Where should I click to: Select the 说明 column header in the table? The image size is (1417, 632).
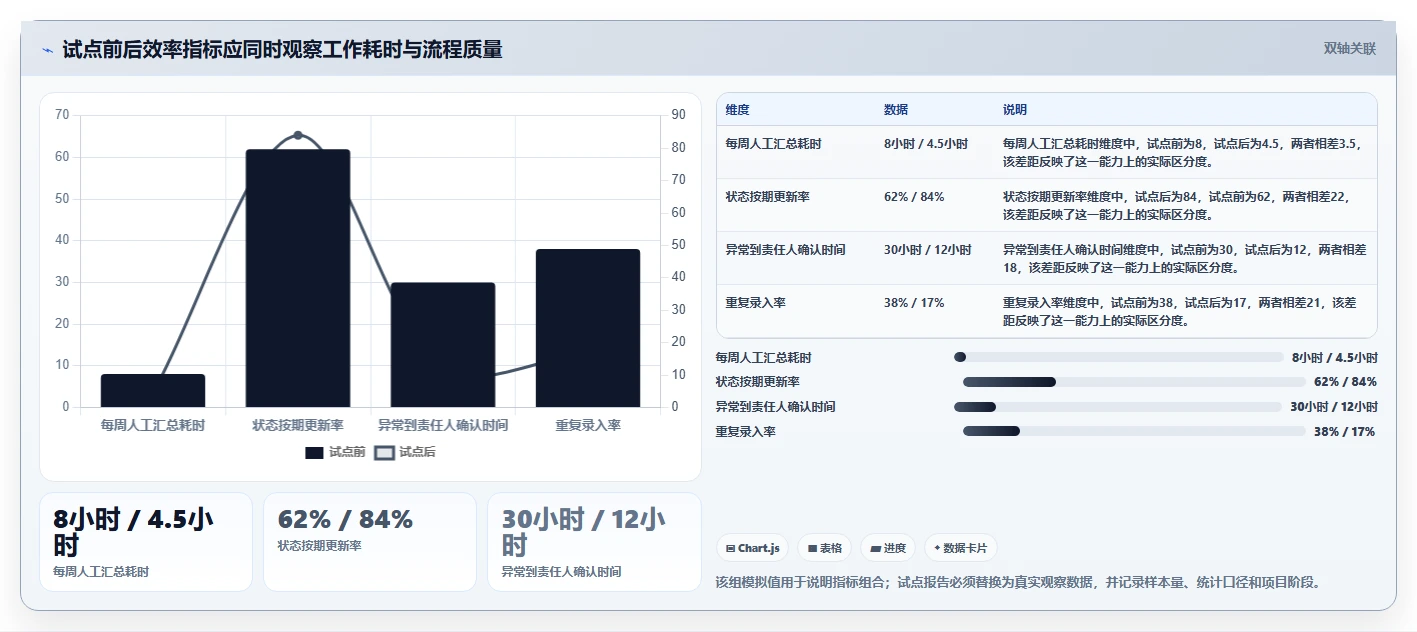(1015, 110)
